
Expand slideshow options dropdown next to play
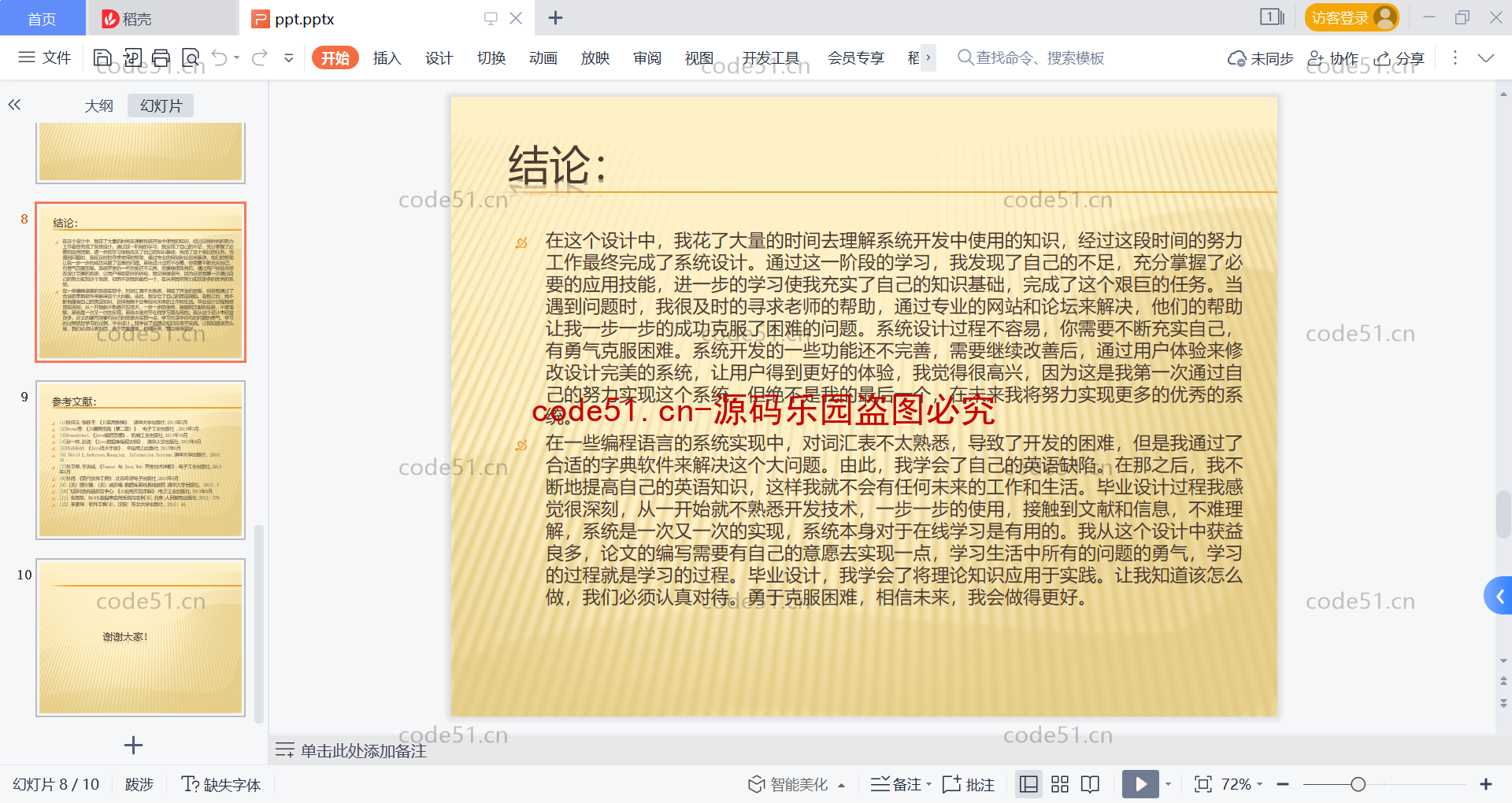click(x=1169, y=784)
